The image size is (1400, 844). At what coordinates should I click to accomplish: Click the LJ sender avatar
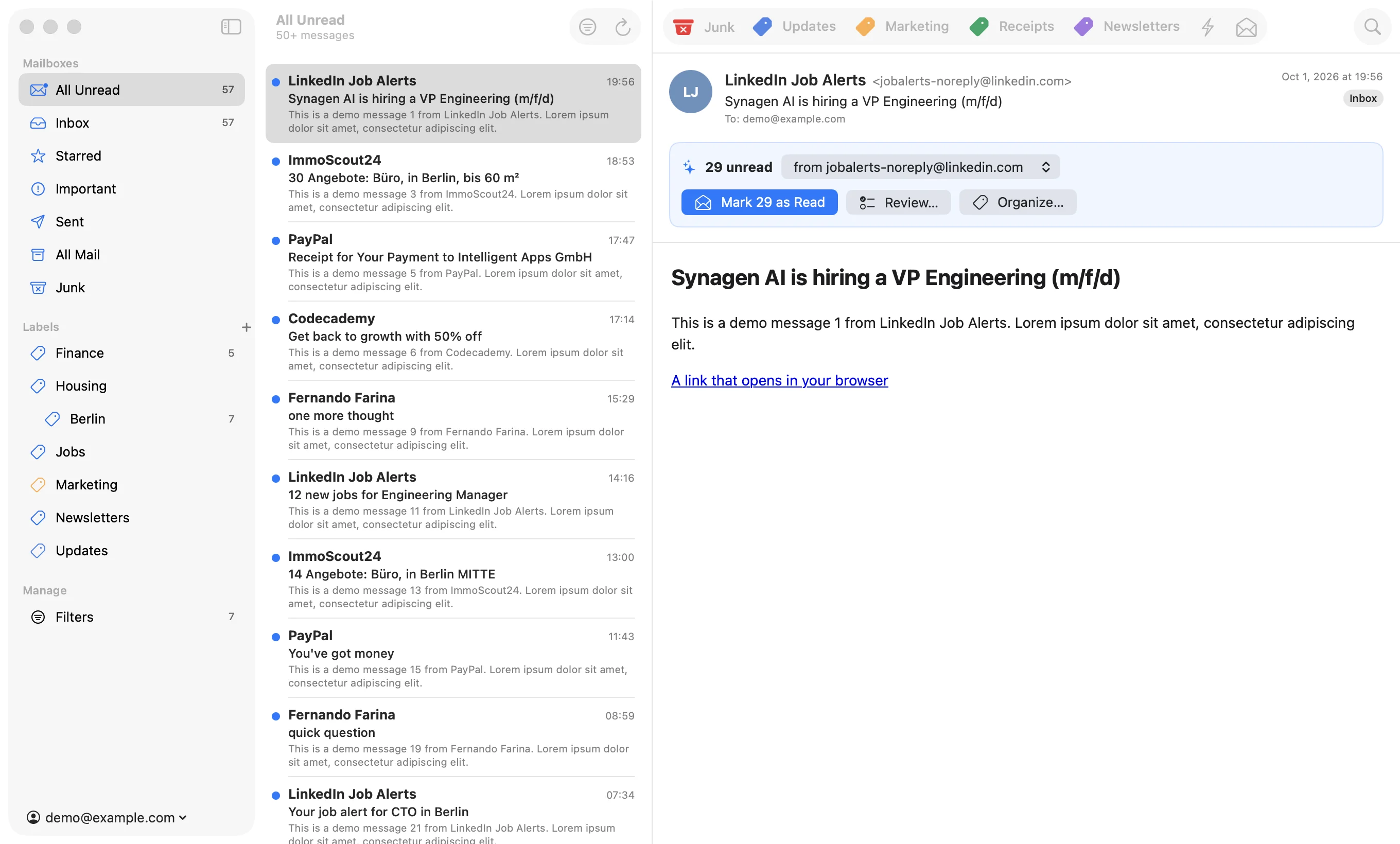click(690, 92)
